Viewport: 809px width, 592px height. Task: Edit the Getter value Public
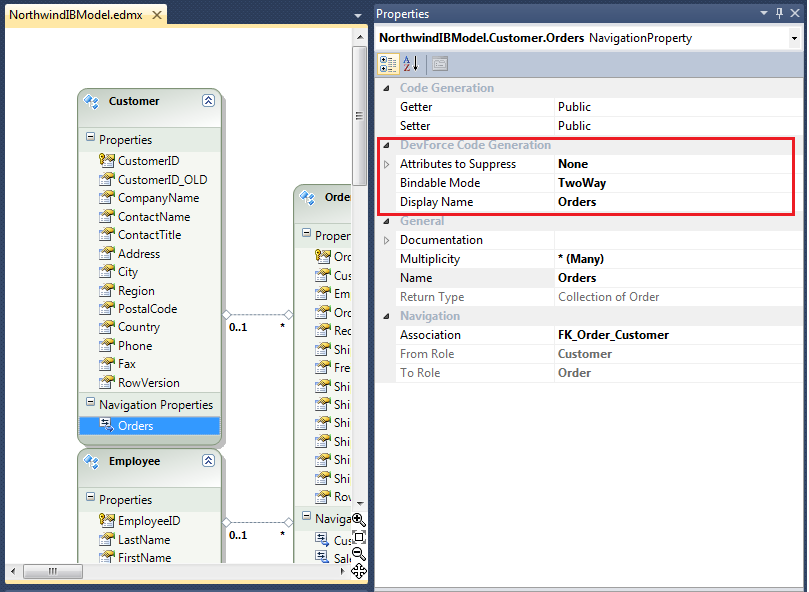(678, 107)
